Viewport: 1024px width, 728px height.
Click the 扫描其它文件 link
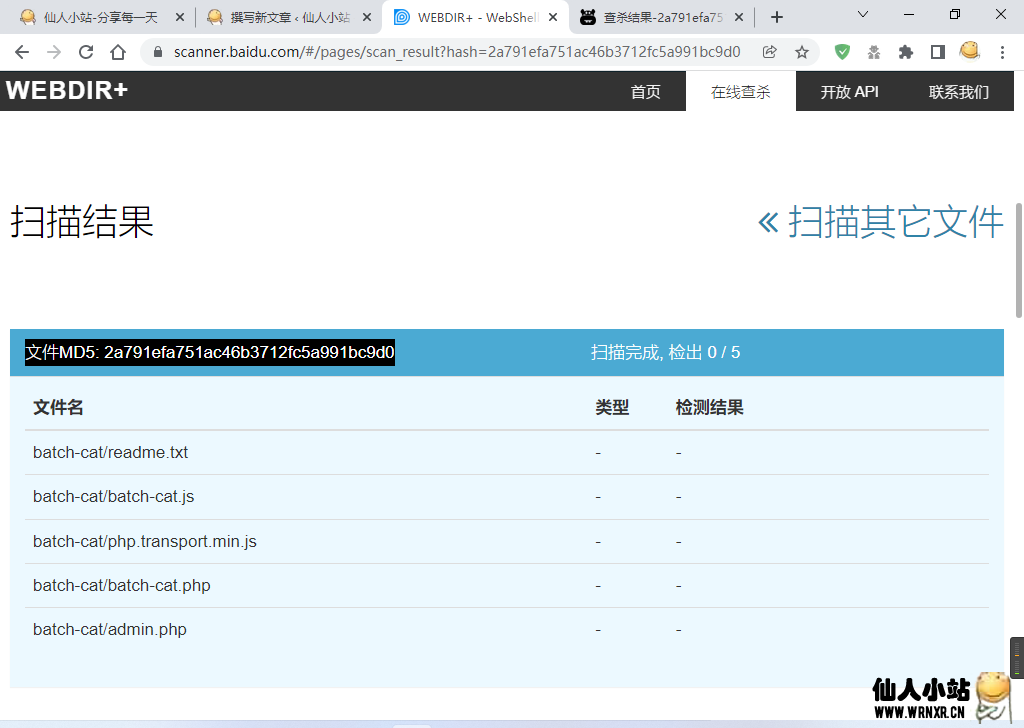click(x=880, y=222)
